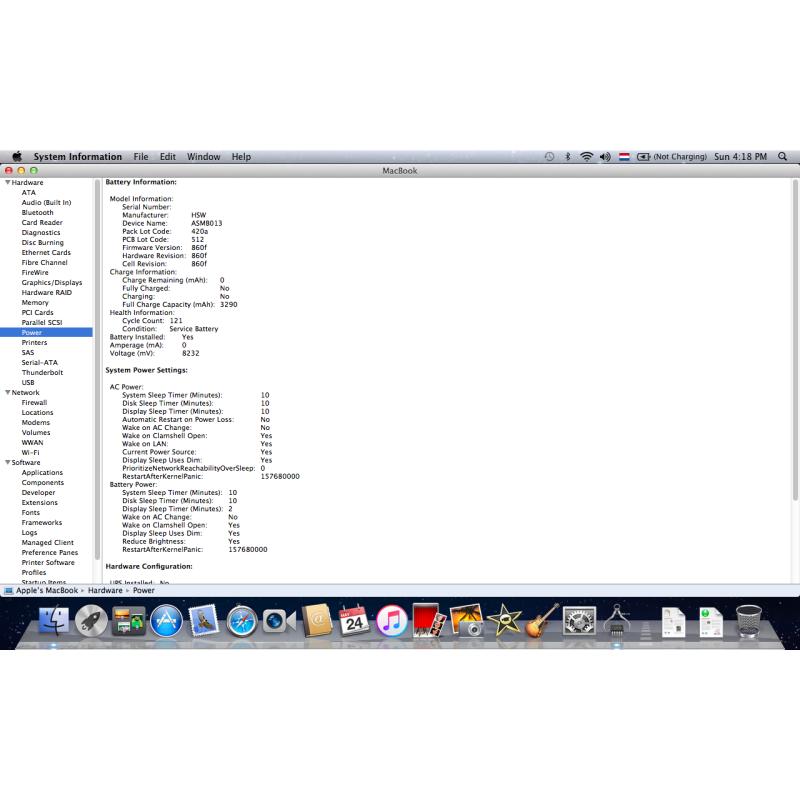Open Contacts address book icon
Screen dimensions: 800x800
(317, 620)
